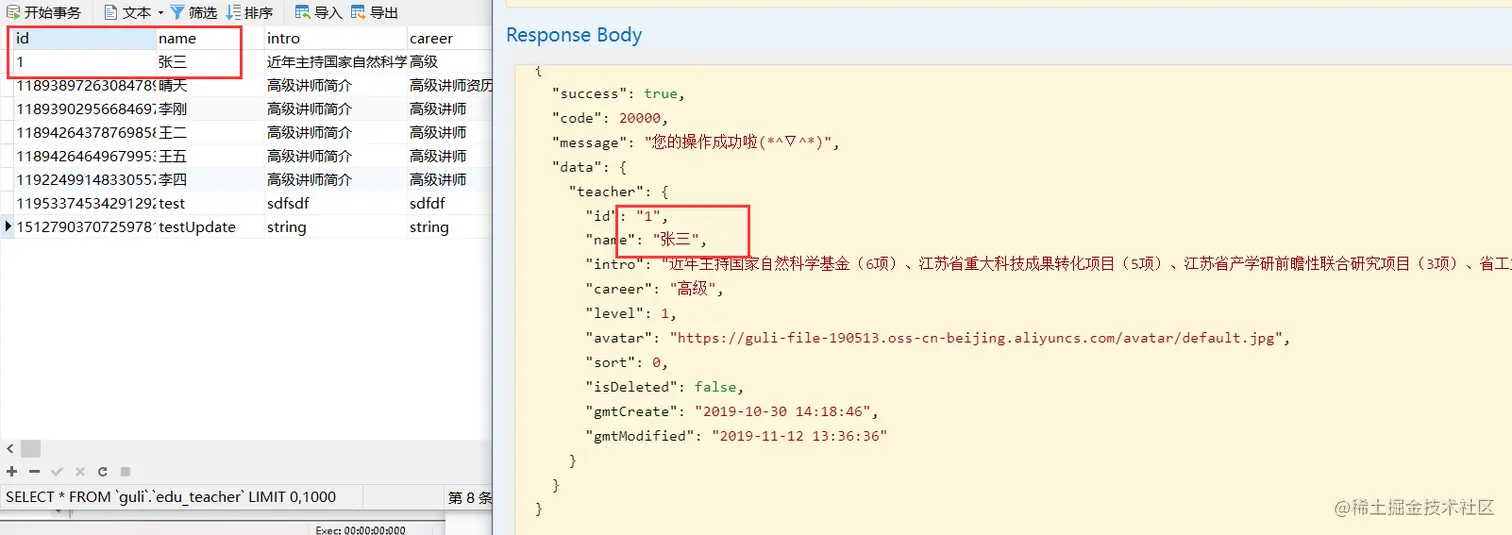
Task: Click id cell starting 1189389726308478
Action: pyautogui.click(x=84, y=85)
